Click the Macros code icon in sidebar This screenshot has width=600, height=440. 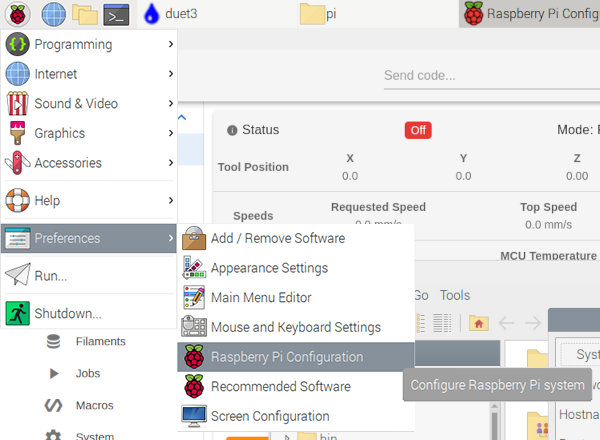pos(53,406)
